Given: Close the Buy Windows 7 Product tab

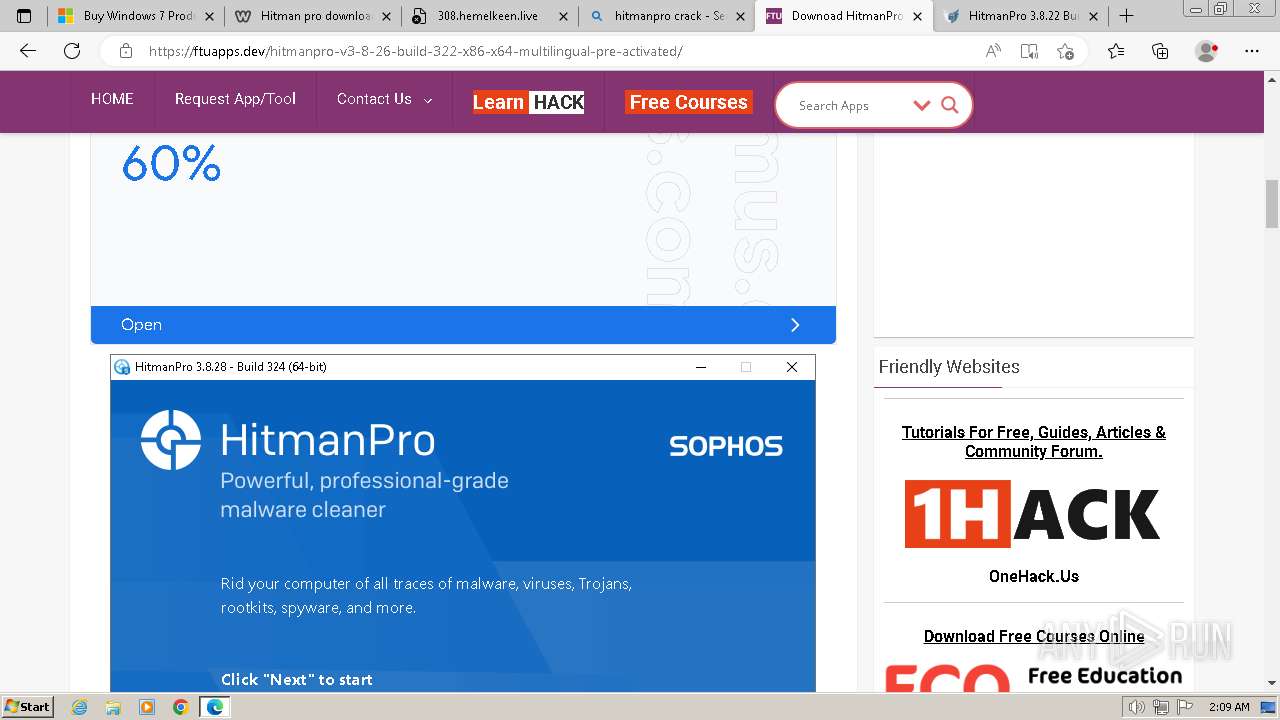Looking at the screenshot, I should [x=209, y=16].
